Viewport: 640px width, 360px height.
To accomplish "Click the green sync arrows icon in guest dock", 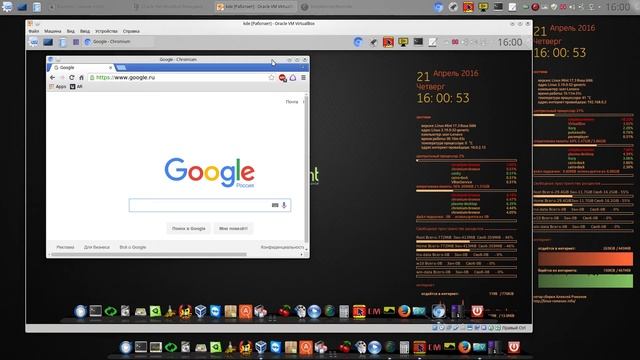I will 111,311.
